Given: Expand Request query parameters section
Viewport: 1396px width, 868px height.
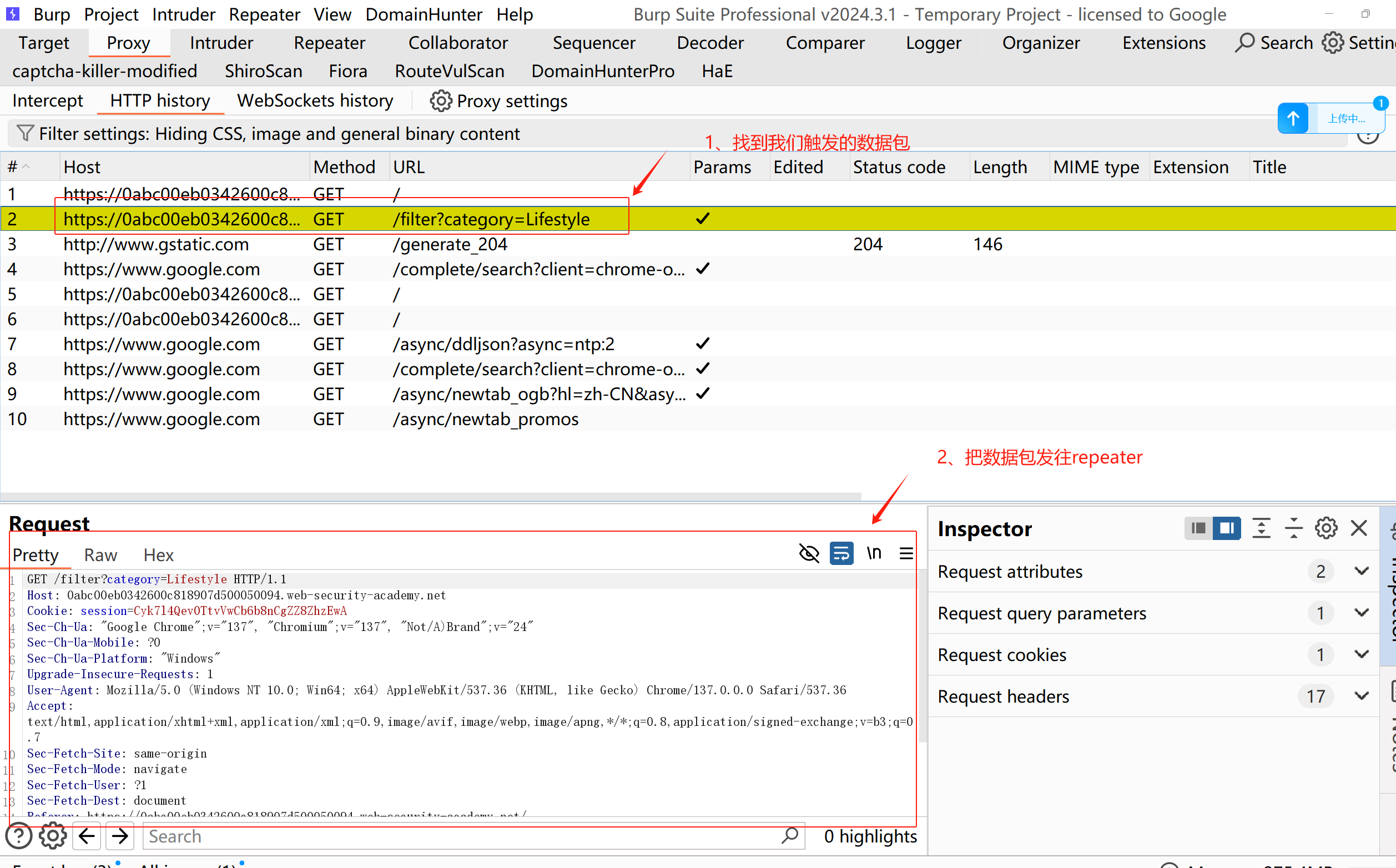Looking at the screenshot, I should 1361,613.
